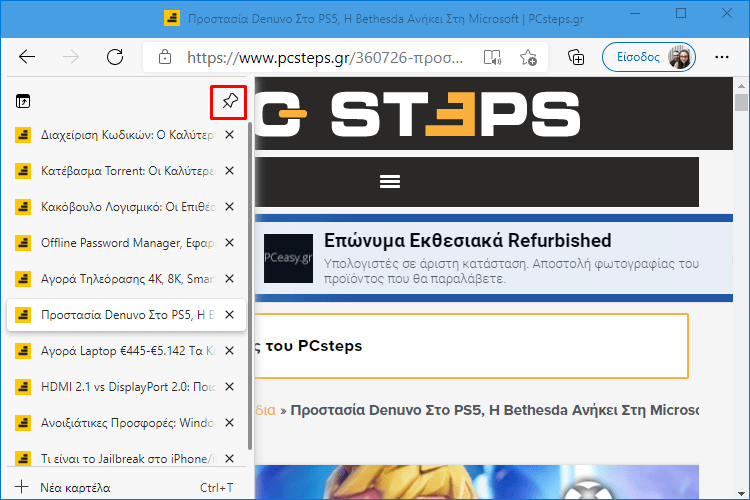Click the Είσοδος profile button
The width and height of the screenshot is (750, 500).
click(x=649, y=57)
